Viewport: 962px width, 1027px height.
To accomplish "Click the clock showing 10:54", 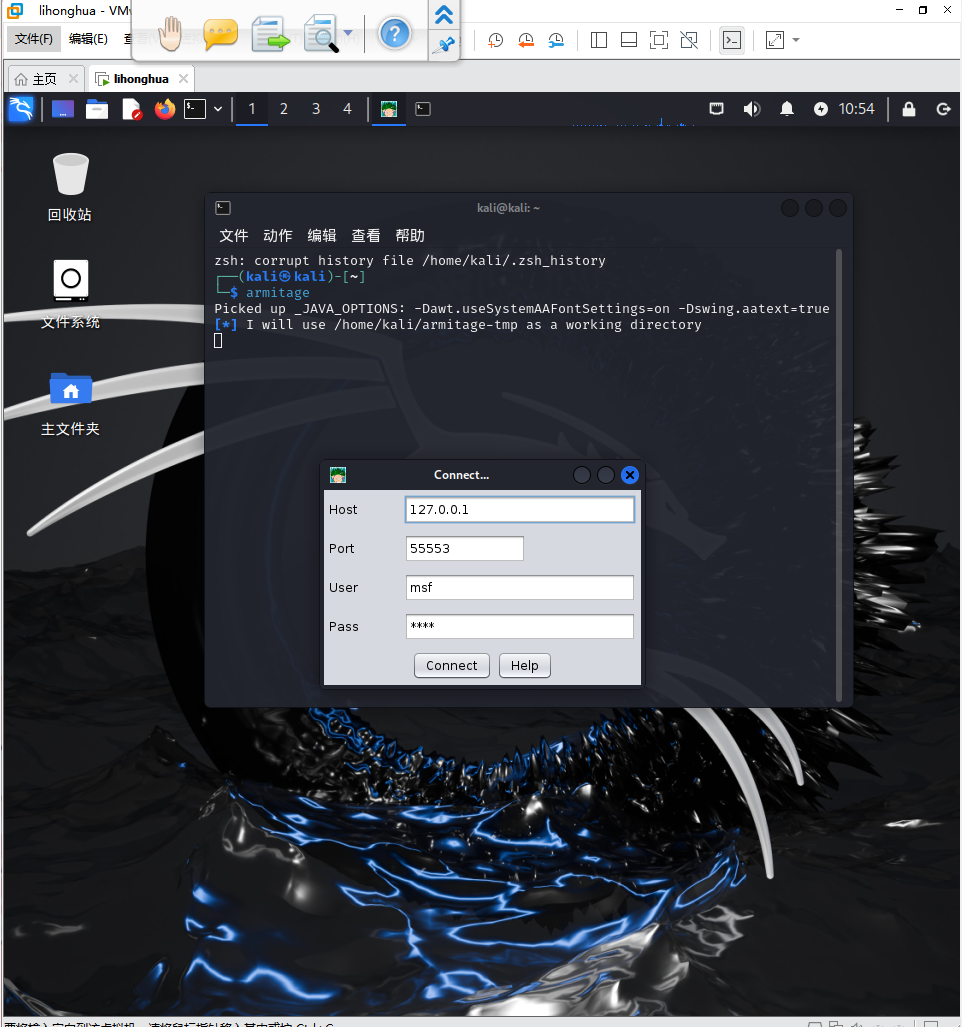I will tap(857, 109).
